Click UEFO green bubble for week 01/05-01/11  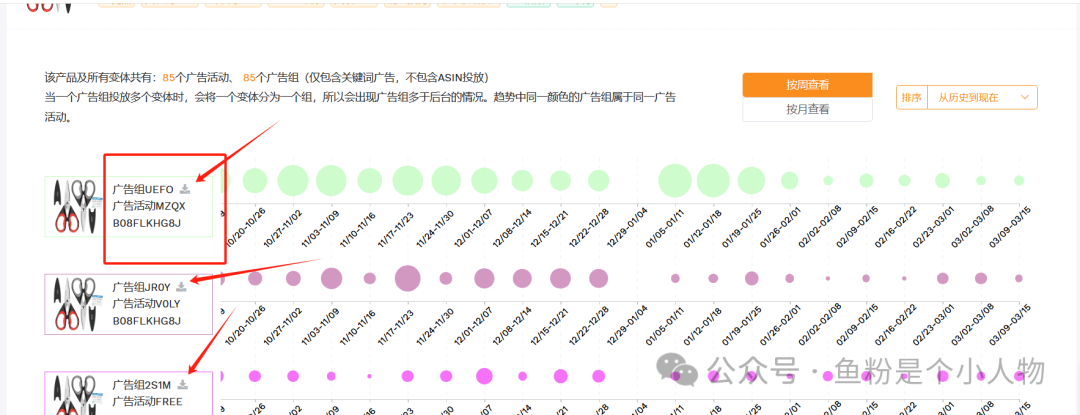pos(675,180)
